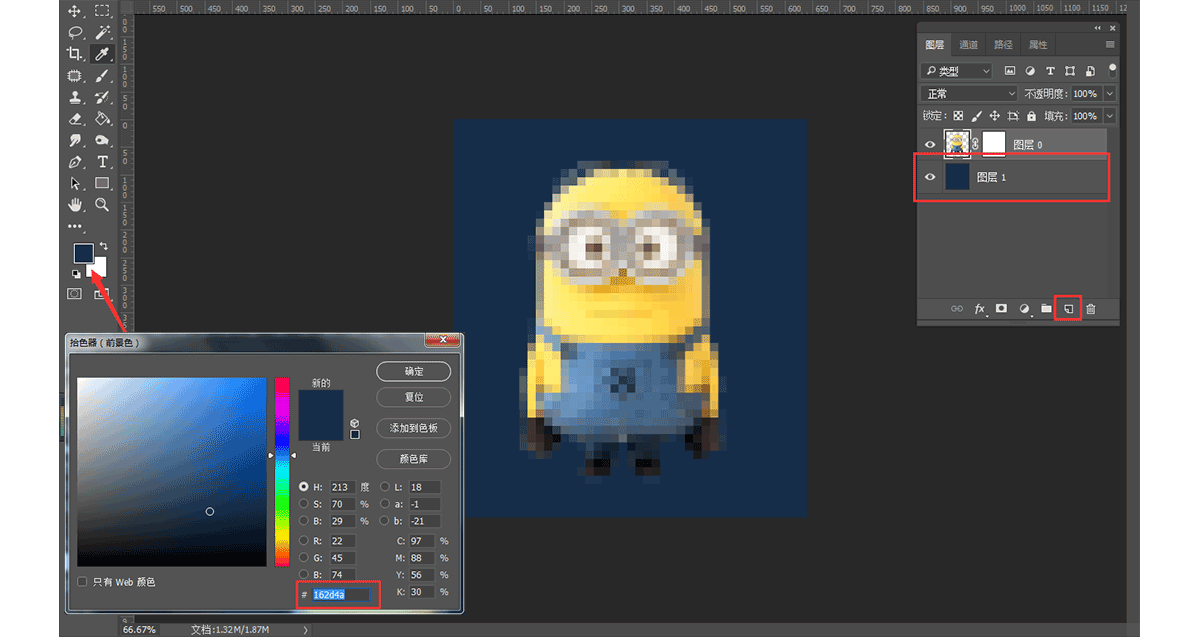Image resolution: width=1200 pixels, height=637 pixels.
Task: Confirm color with 确定 button
Action: [414, 371]
